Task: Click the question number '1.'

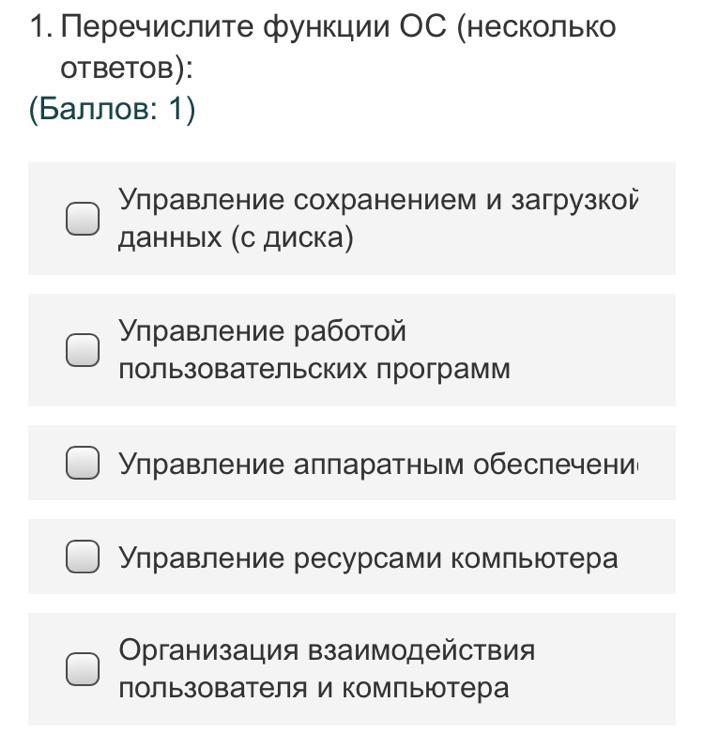Action: click(40, 27)
